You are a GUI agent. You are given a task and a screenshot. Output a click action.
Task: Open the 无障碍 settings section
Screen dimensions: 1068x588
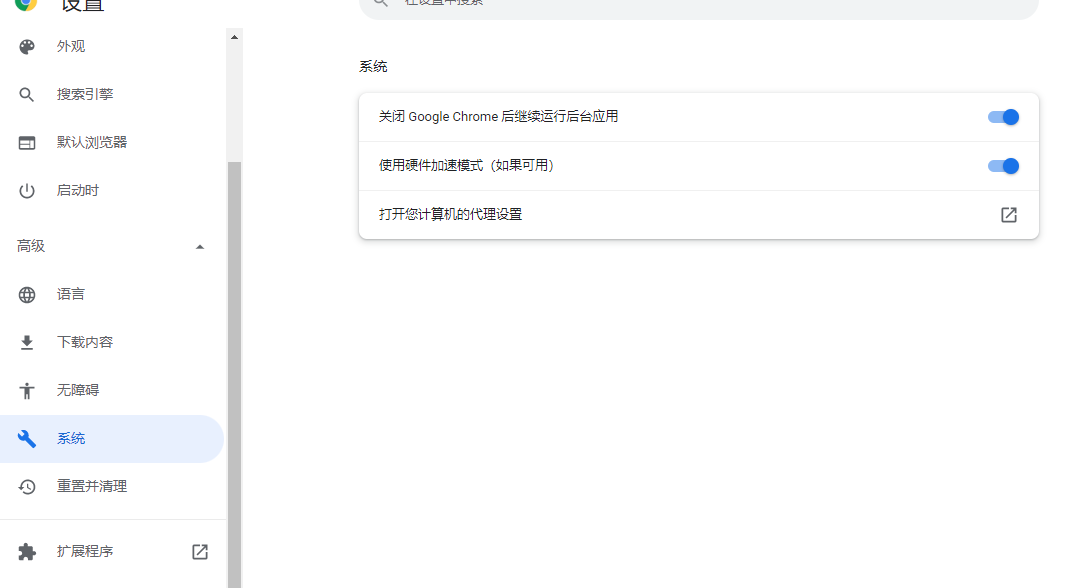(x=112, y=390)
